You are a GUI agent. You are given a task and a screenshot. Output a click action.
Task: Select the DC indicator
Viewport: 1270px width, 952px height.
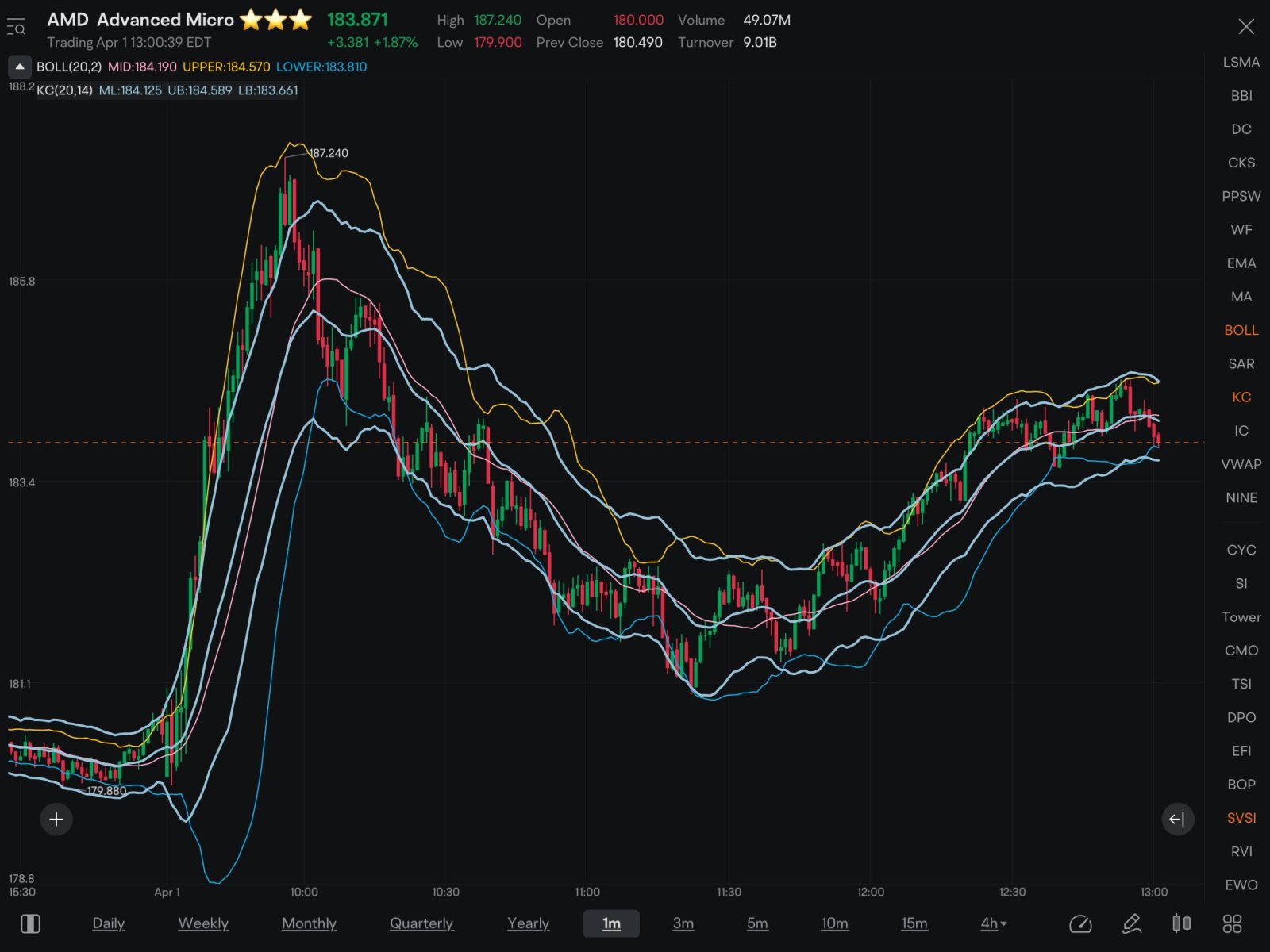click(1241, 129)
